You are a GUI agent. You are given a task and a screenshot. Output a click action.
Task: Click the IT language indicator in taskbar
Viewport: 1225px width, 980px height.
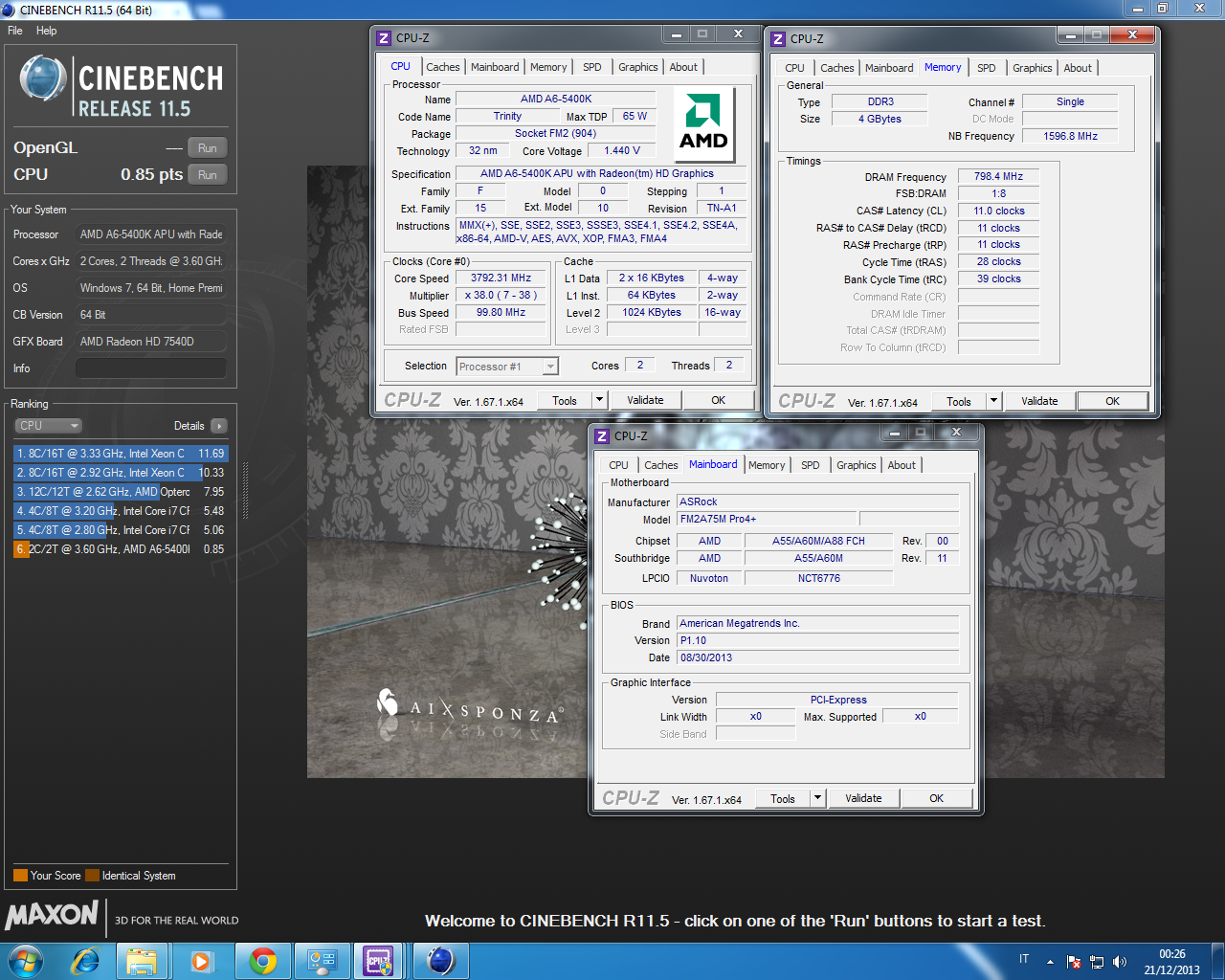(x=1024, y=959)
